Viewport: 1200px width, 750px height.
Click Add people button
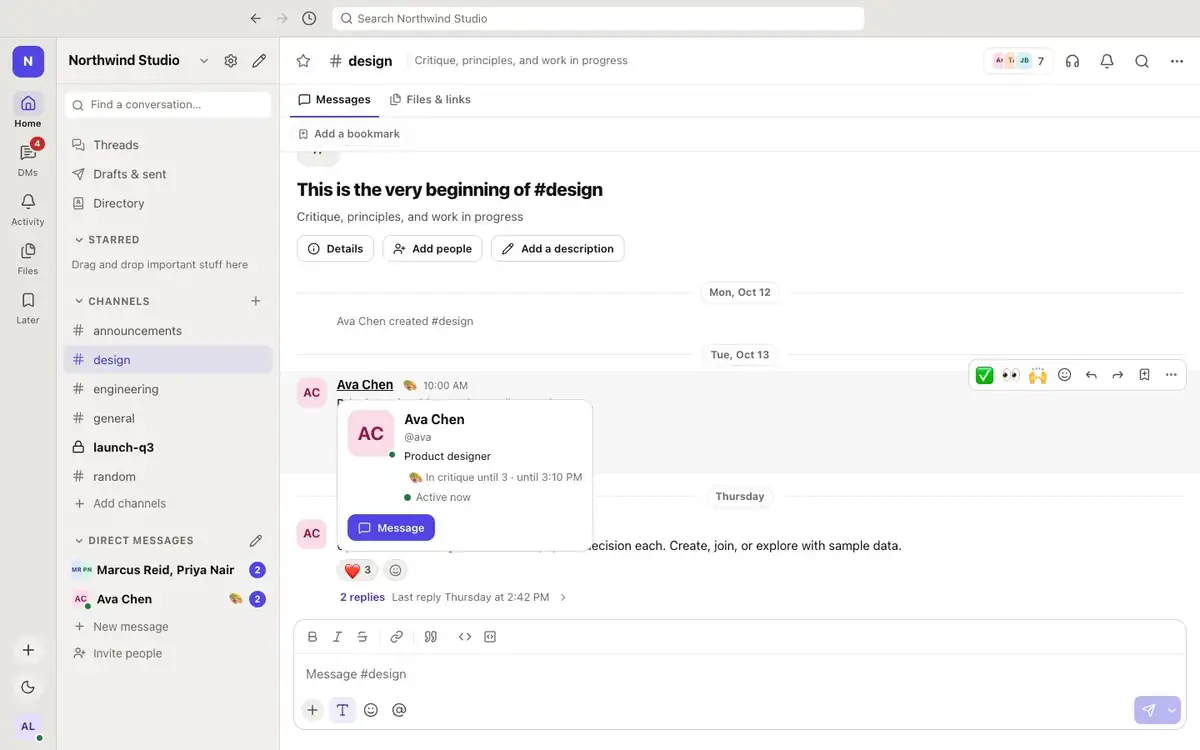click(432, 249)
